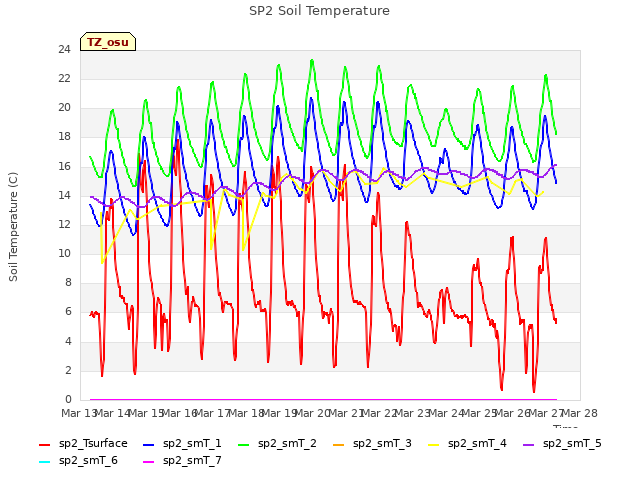Toggle sp2_smT_3 legend entry
The height and width of the screenshot is (480, 640).
tap(372, 444)
